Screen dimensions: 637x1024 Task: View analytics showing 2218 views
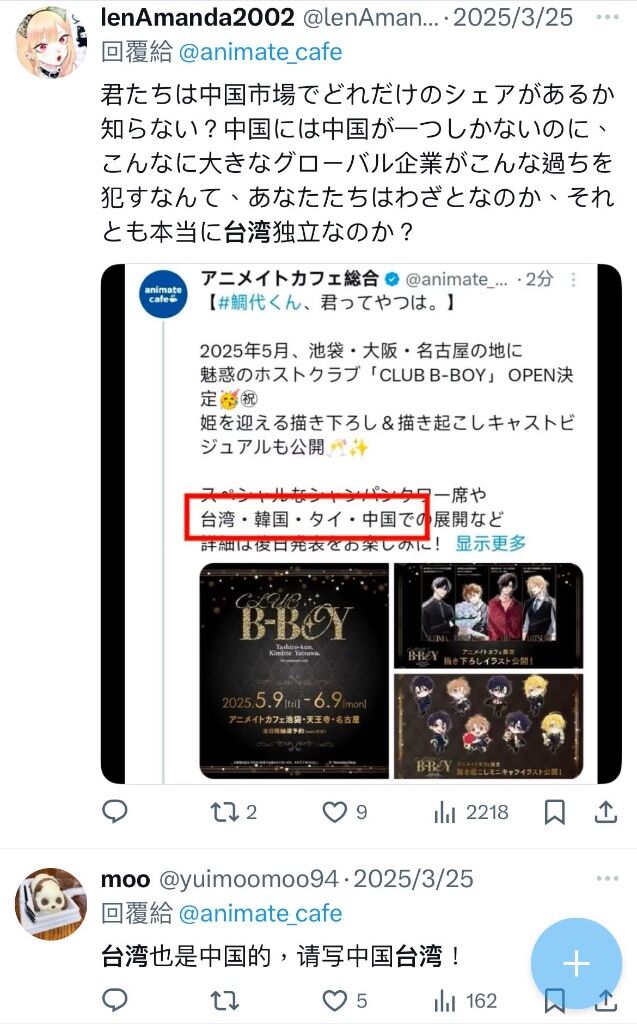[471, 812]
